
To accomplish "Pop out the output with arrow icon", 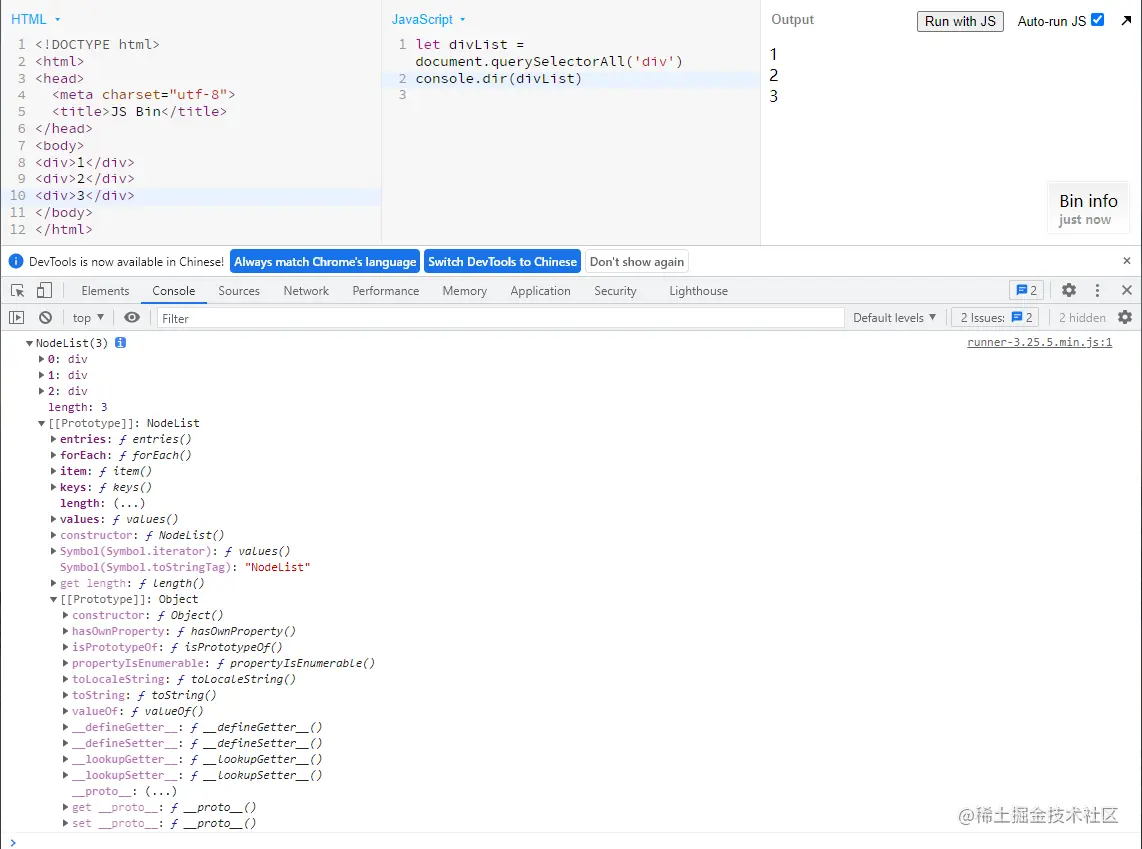I will [x=1126, y=20].
